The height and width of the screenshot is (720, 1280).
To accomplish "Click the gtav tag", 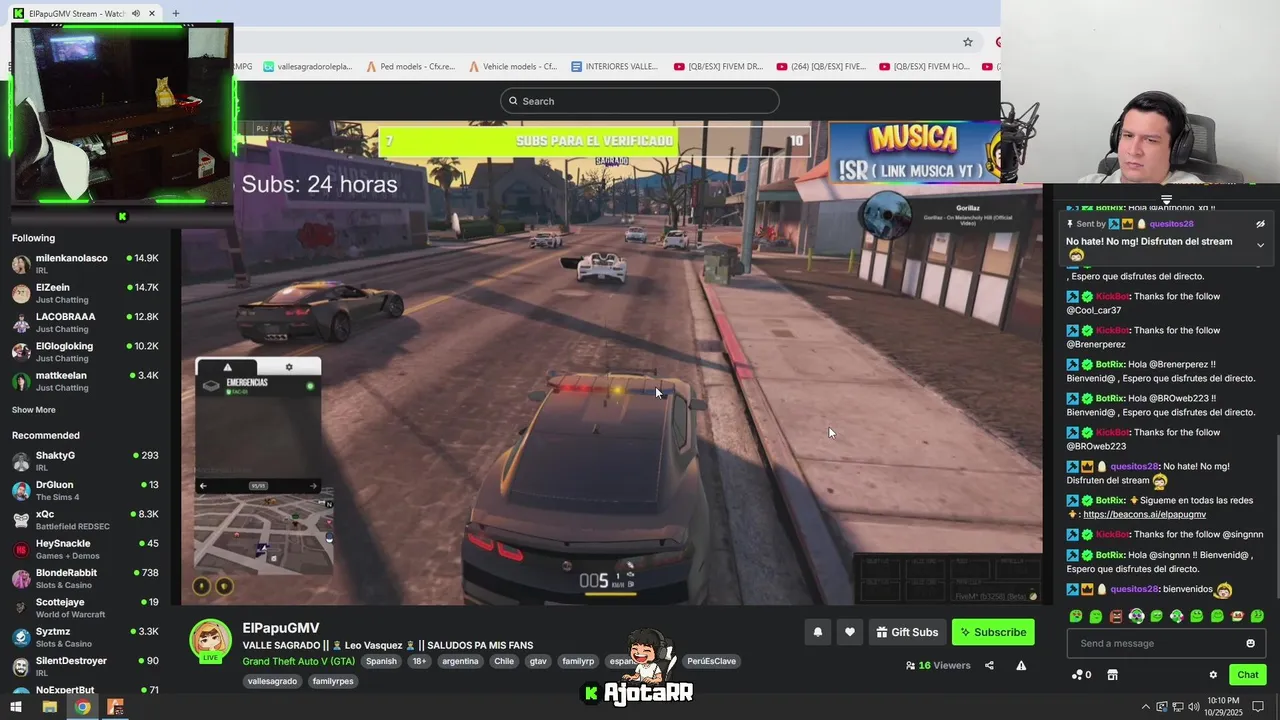I will (538, 661).
